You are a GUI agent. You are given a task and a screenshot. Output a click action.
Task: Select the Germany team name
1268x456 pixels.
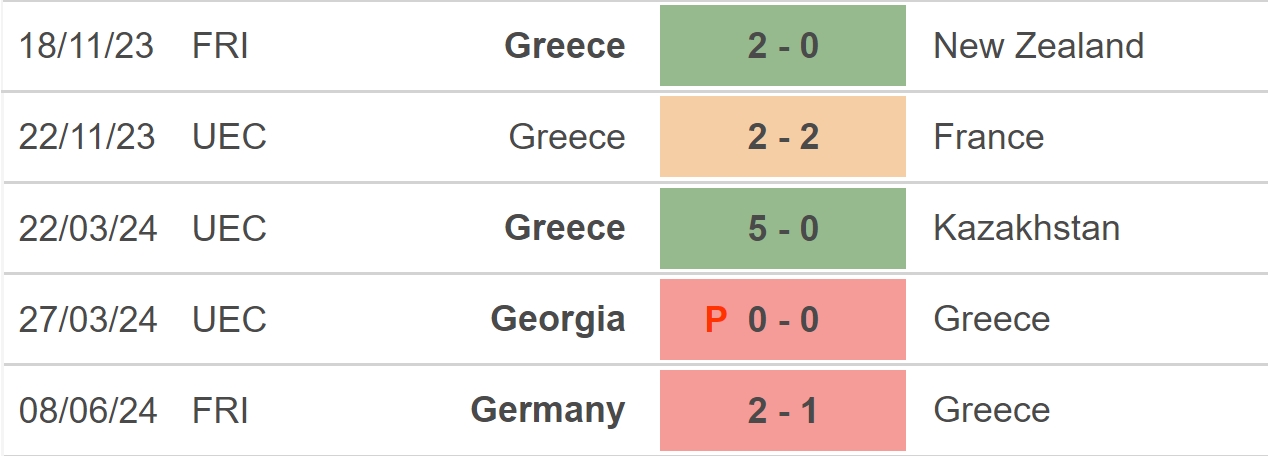(x=548, y=410)
